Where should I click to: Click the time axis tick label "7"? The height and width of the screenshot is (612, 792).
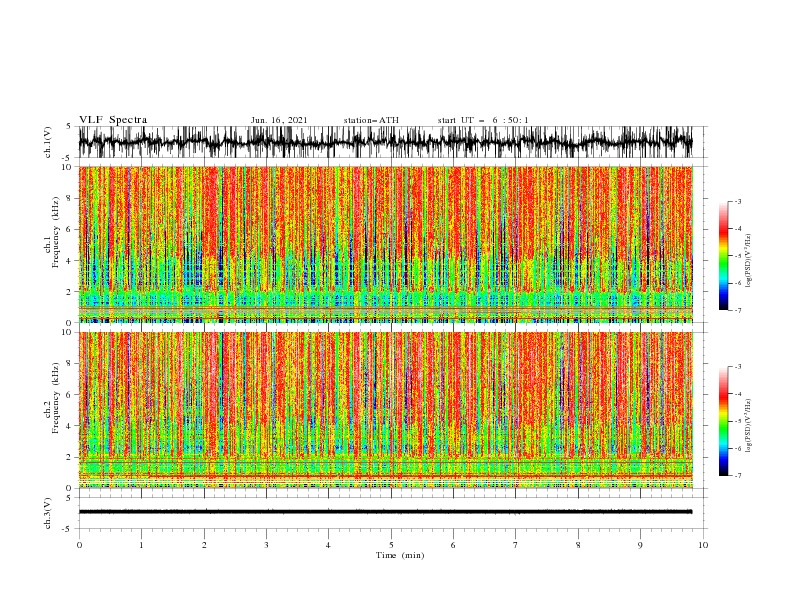(x=516, y=545)
